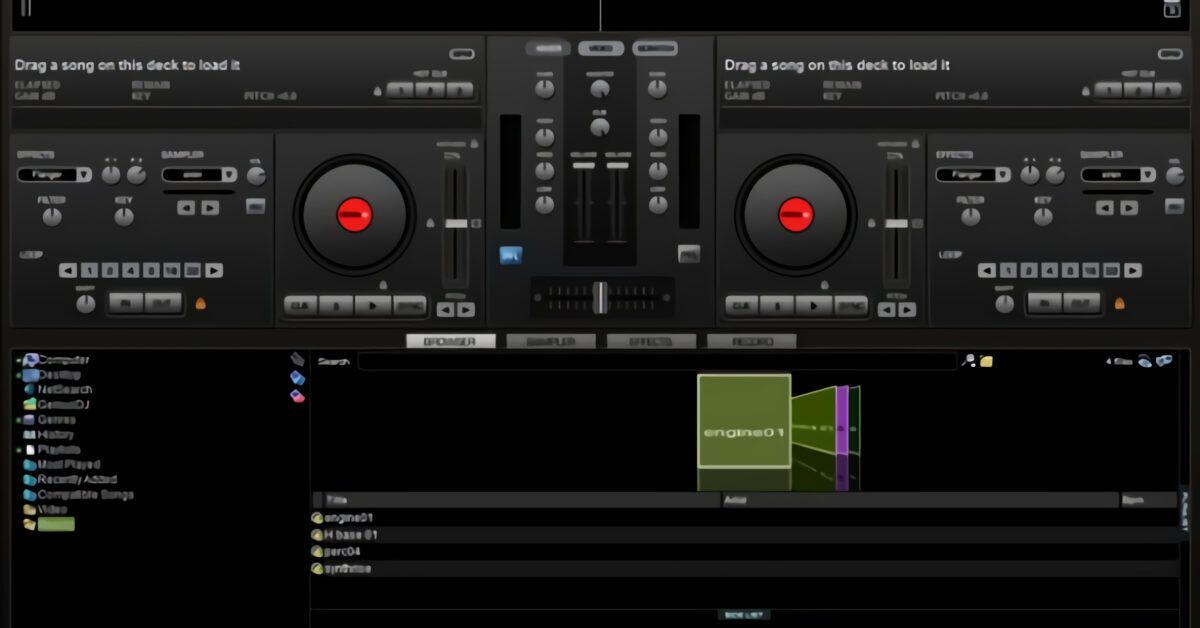Select the engine01 track icon
The height and width of the screenshot is (628, 1200).
(x=317, y=518)
